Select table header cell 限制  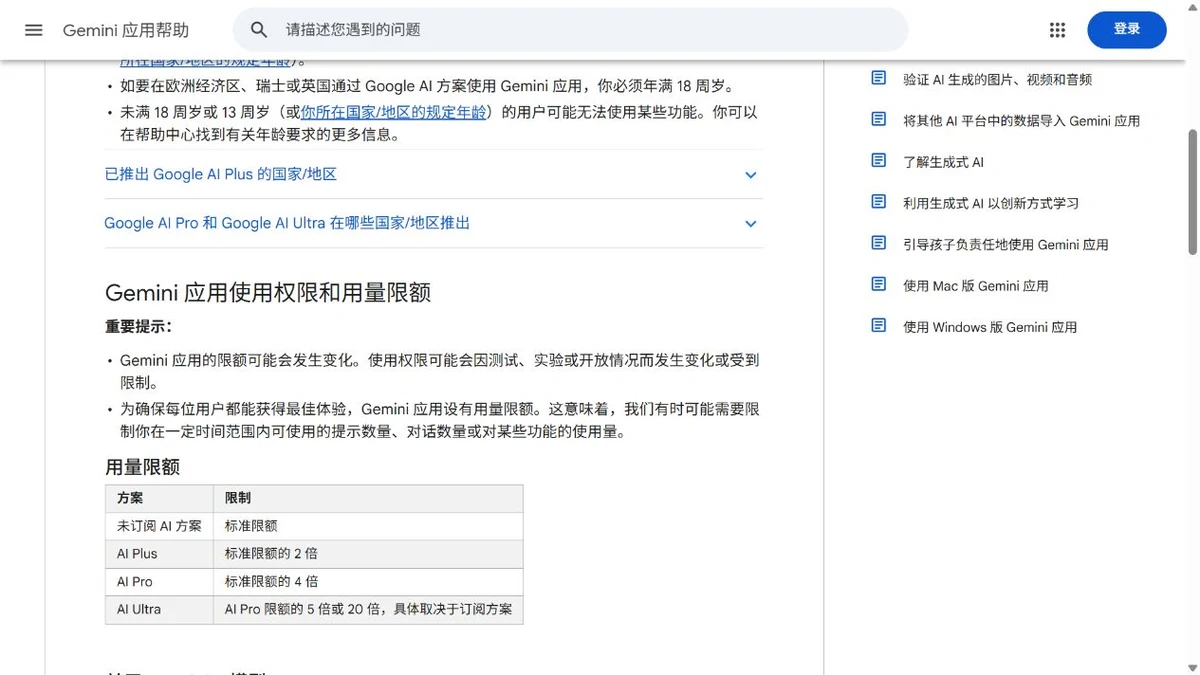pyautogui.click(x=368, y=498)
